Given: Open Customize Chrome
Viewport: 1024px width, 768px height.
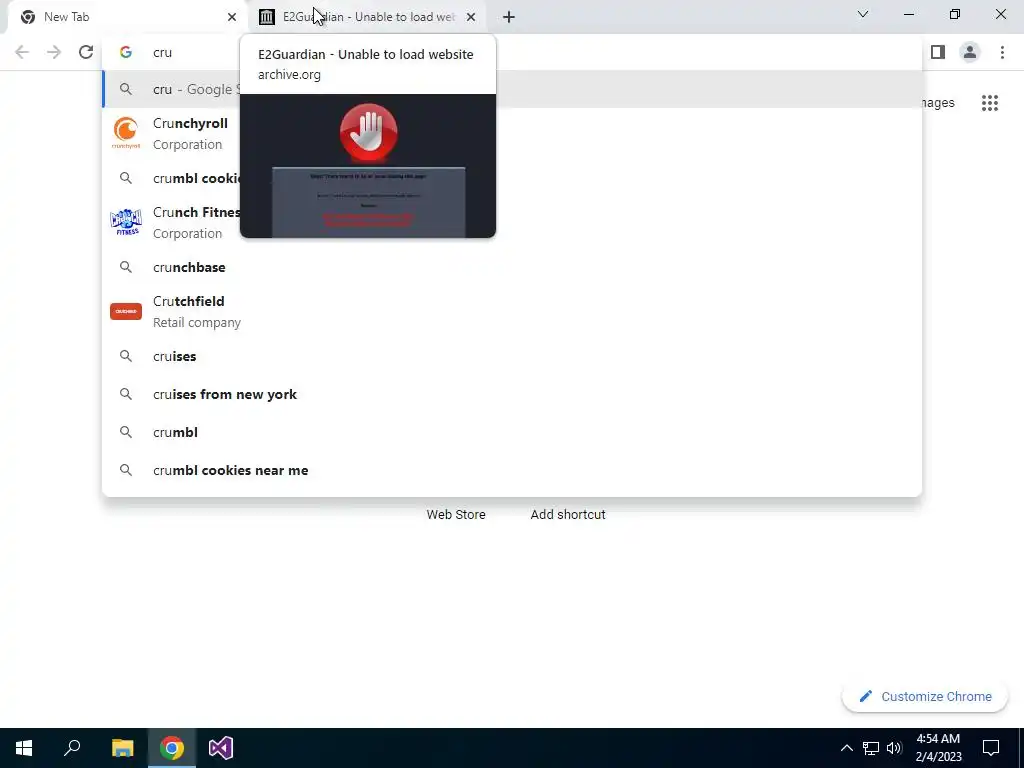Looking at the screenshot, I should 925,696.
